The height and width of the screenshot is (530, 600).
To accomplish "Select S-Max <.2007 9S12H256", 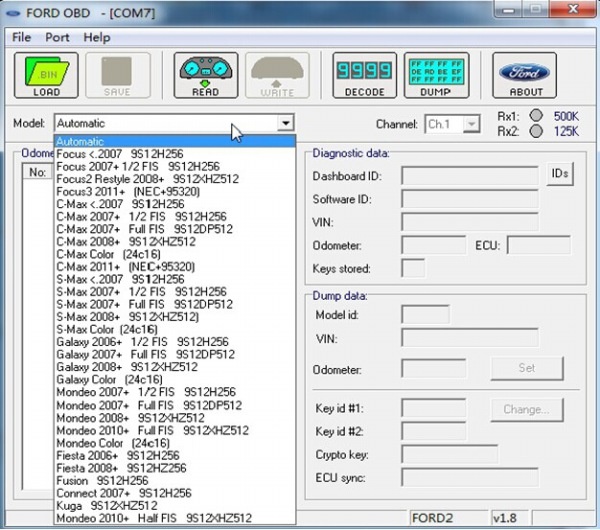I will pyautogui.click(x=175, y=279).
